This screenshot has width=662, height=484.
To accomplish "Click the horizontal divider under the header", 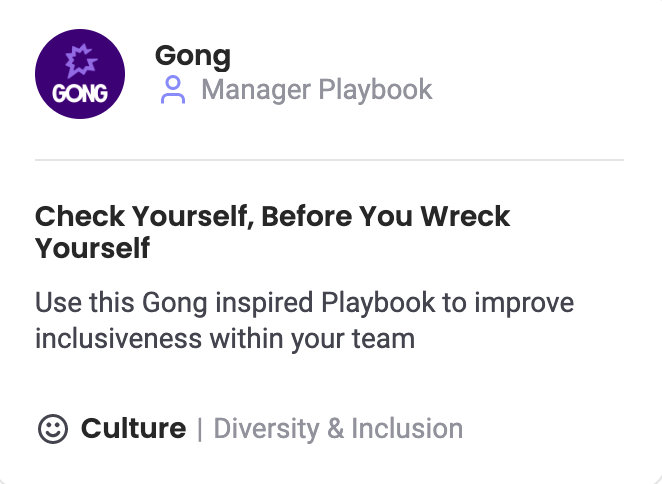I will 329,160.
